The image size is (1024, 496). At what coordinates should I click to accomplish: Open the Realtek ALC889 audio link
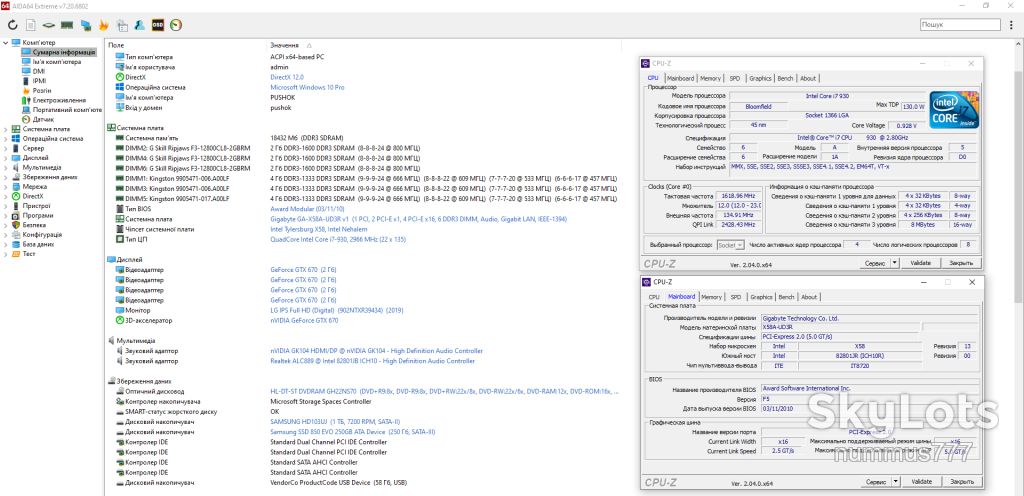(372, 361)
